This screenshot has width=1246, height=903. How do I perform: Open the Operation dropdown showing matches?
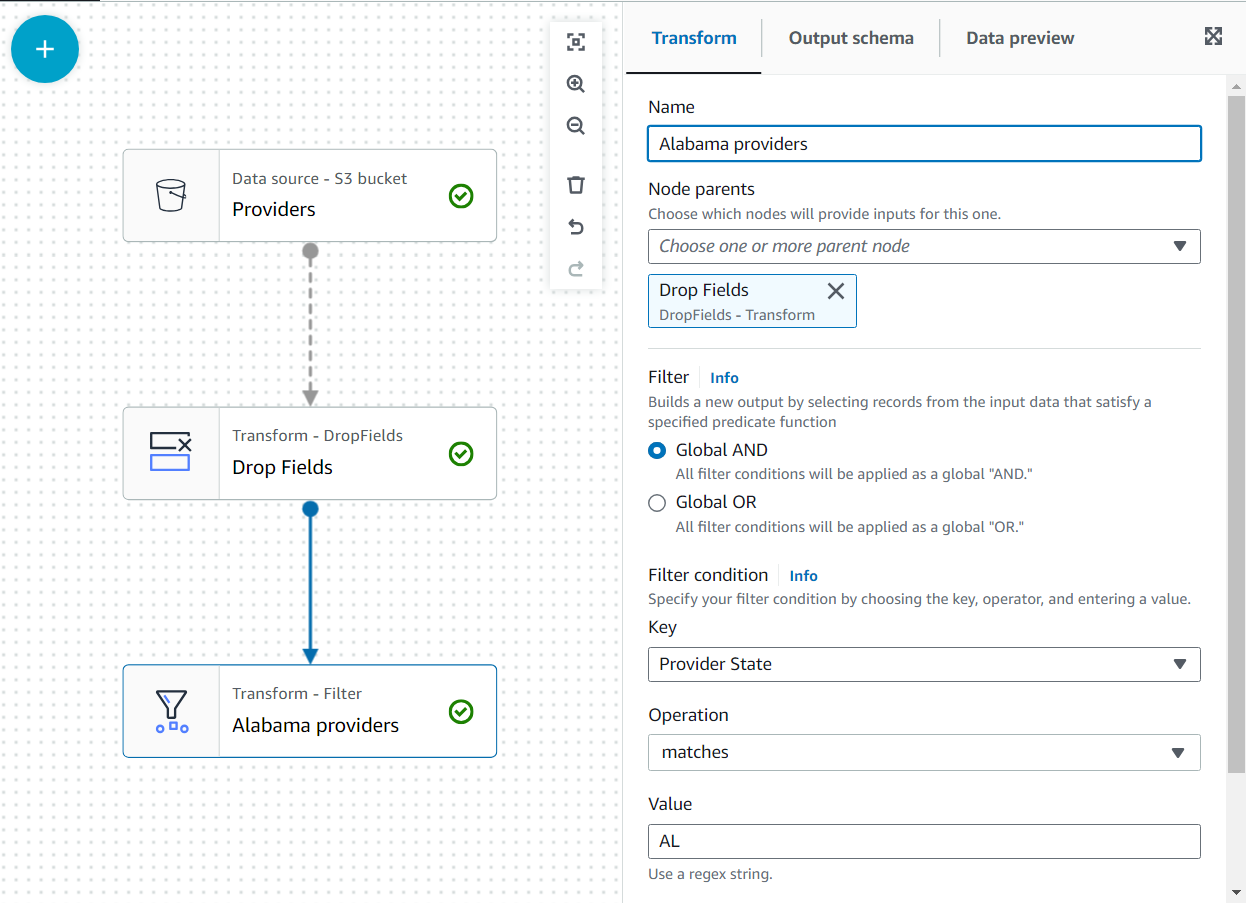(924, 752)
